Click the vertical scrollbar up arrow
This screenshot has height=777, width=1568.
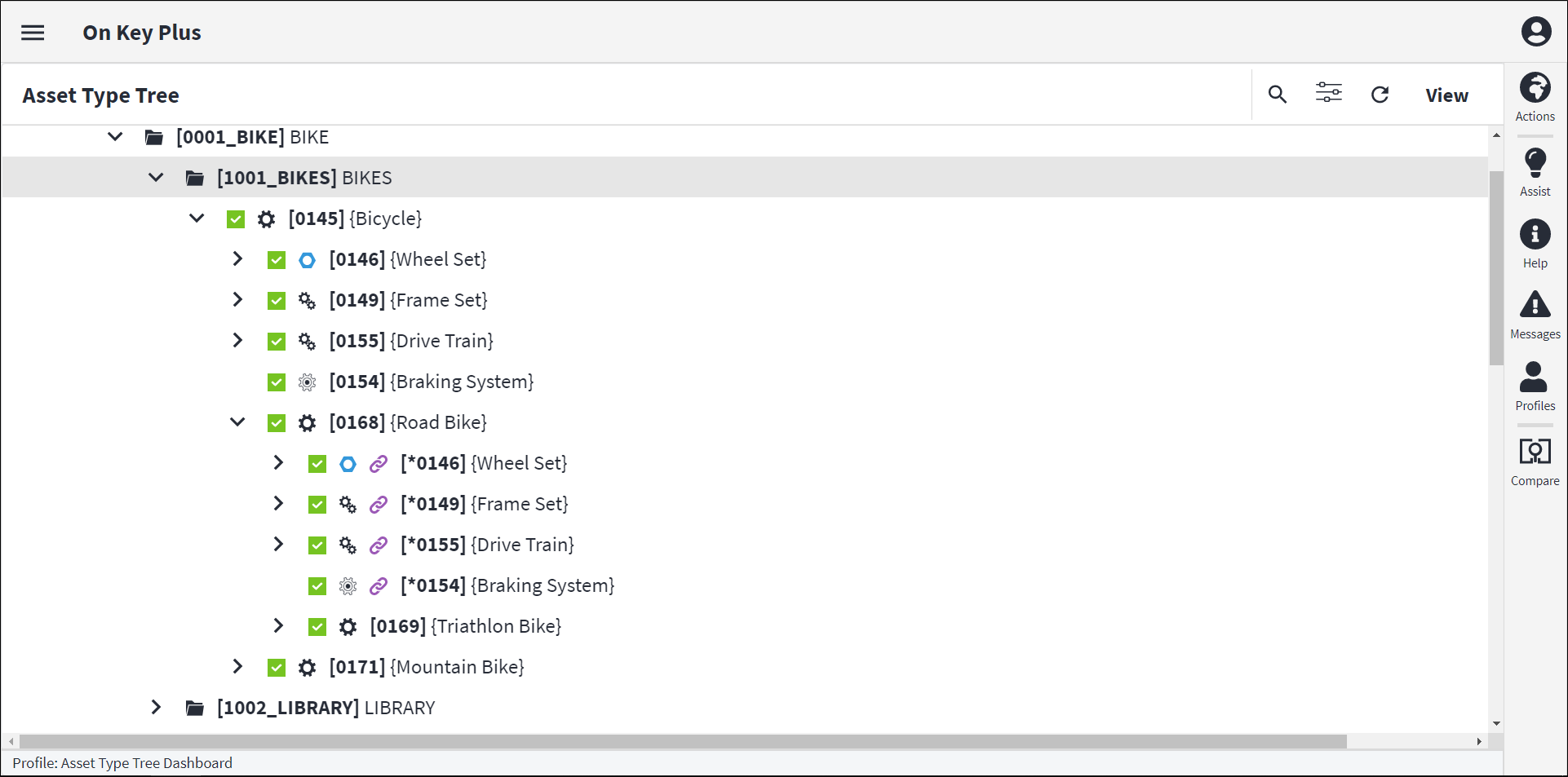(x=1496, y=135)
